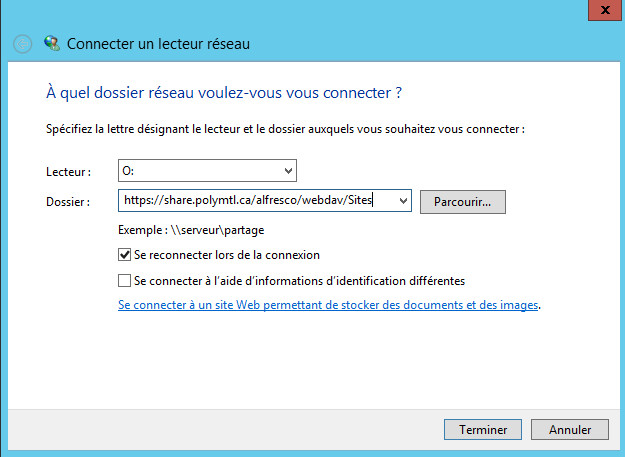Cancel with the Annuler button
625x457 pixels.
[570, 430]
